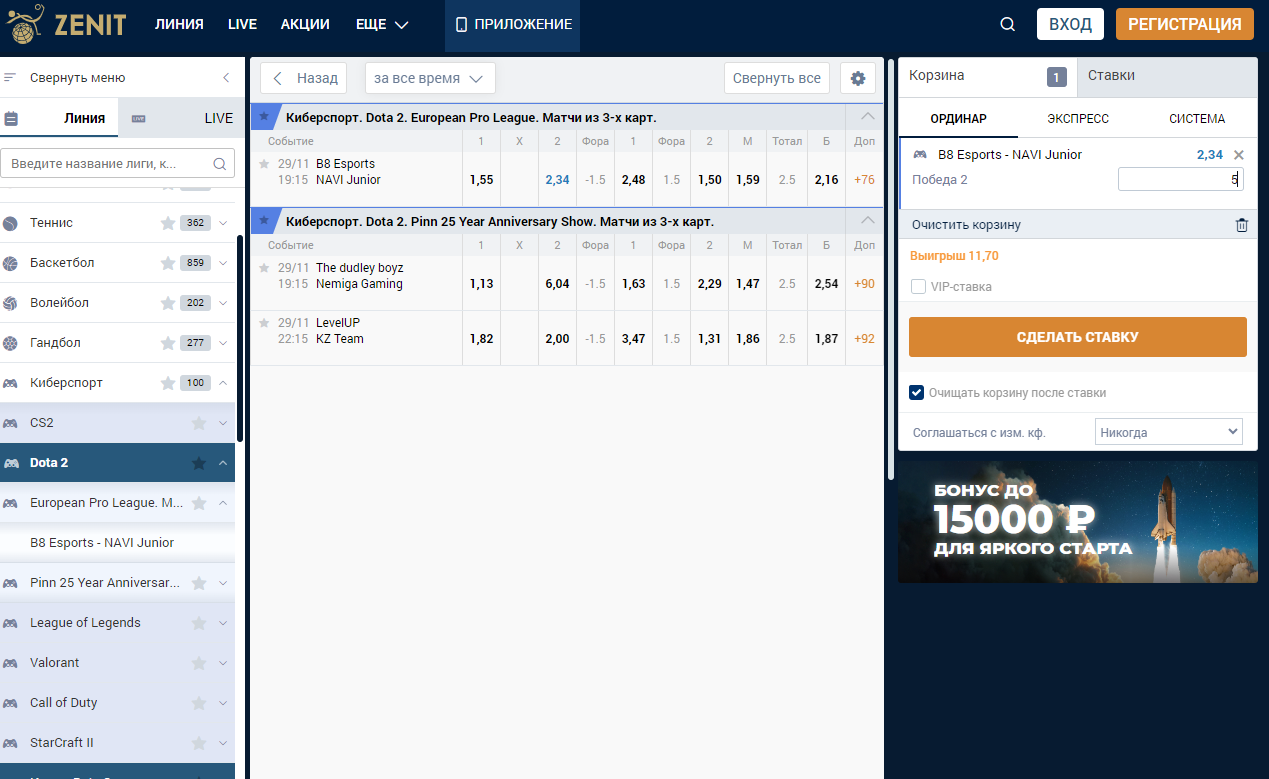Click СДЕЛАТЬ СТАВКУ button

[1077, 337]
